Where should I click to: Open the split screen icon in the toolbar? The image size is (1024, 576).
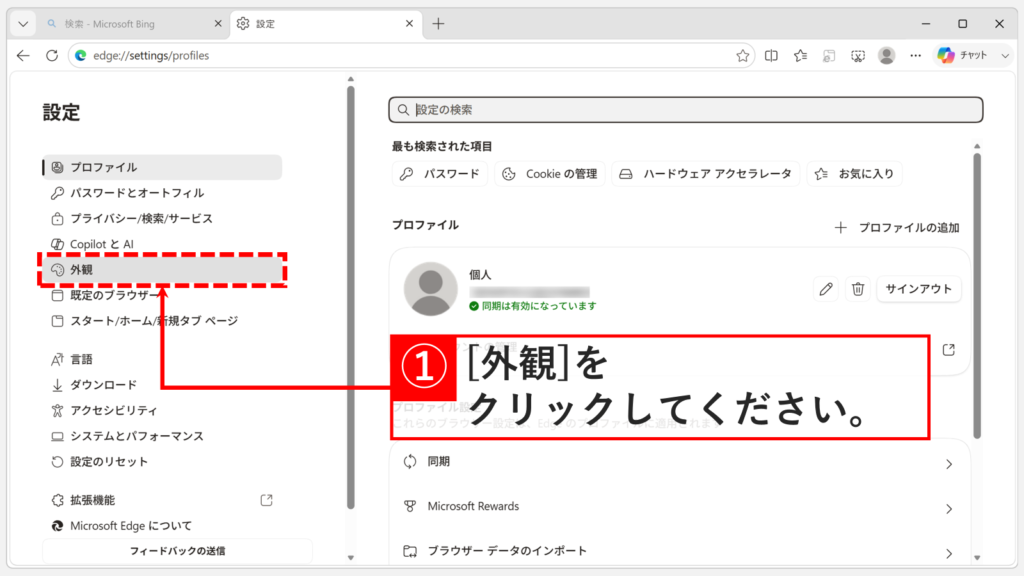pyautogui.click(x=771, y=56)
